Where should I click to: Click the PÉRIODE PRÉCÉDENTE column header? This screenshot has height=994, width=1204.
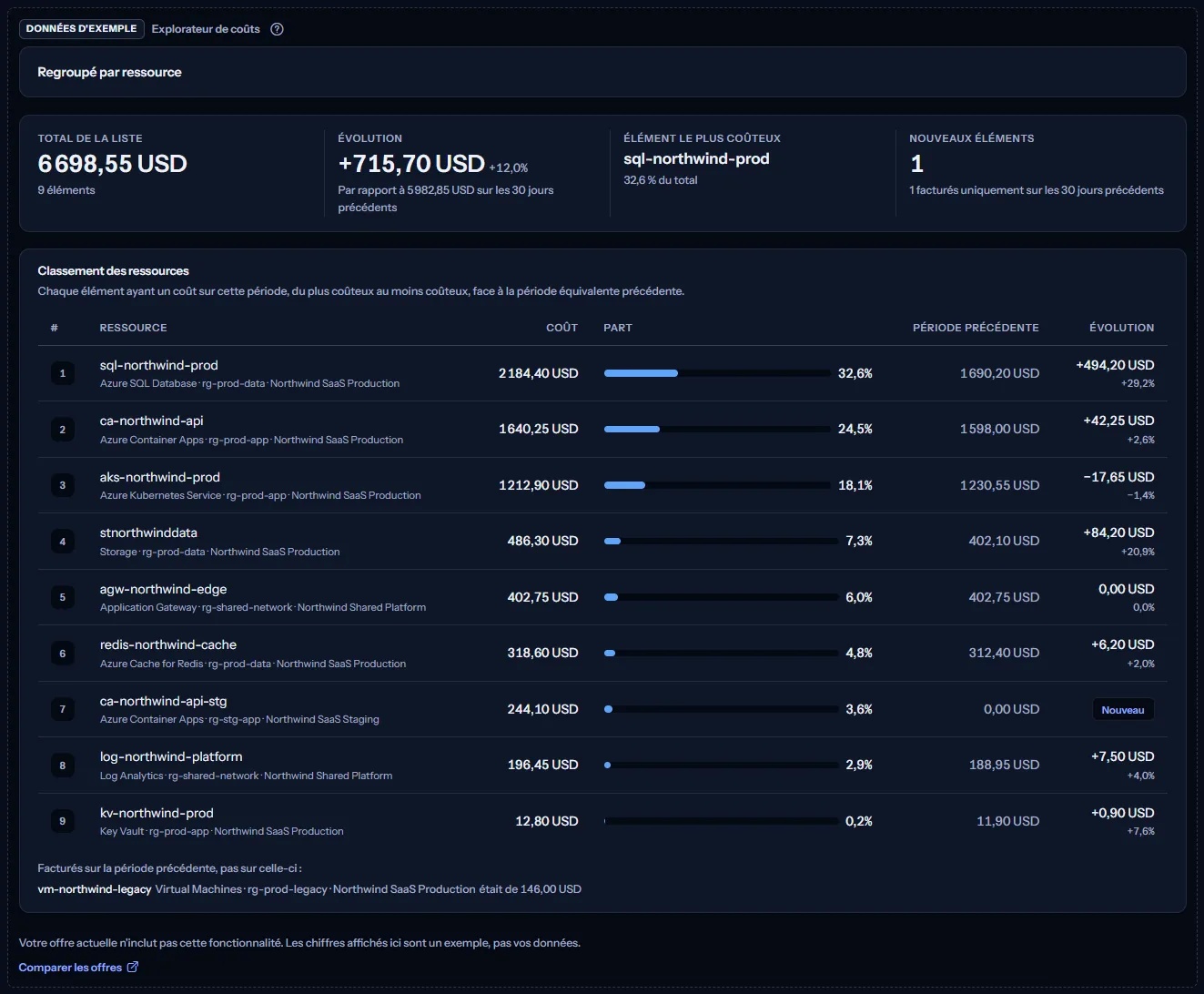click(x=976, y=328)
